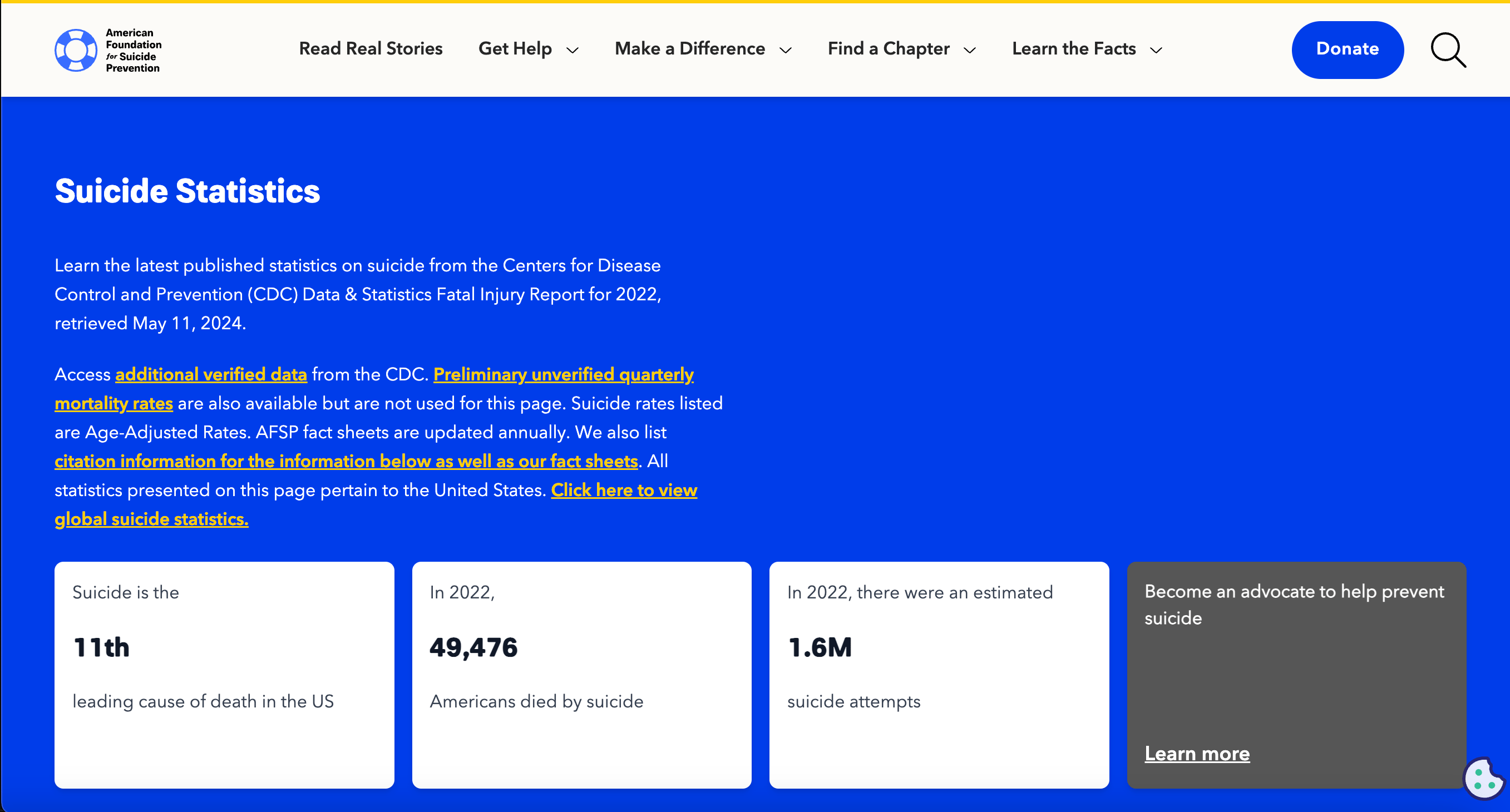This screenshot has width=1510, height=812.
Task: Click the yellow top border stripe element
Action: click(755, 2)
